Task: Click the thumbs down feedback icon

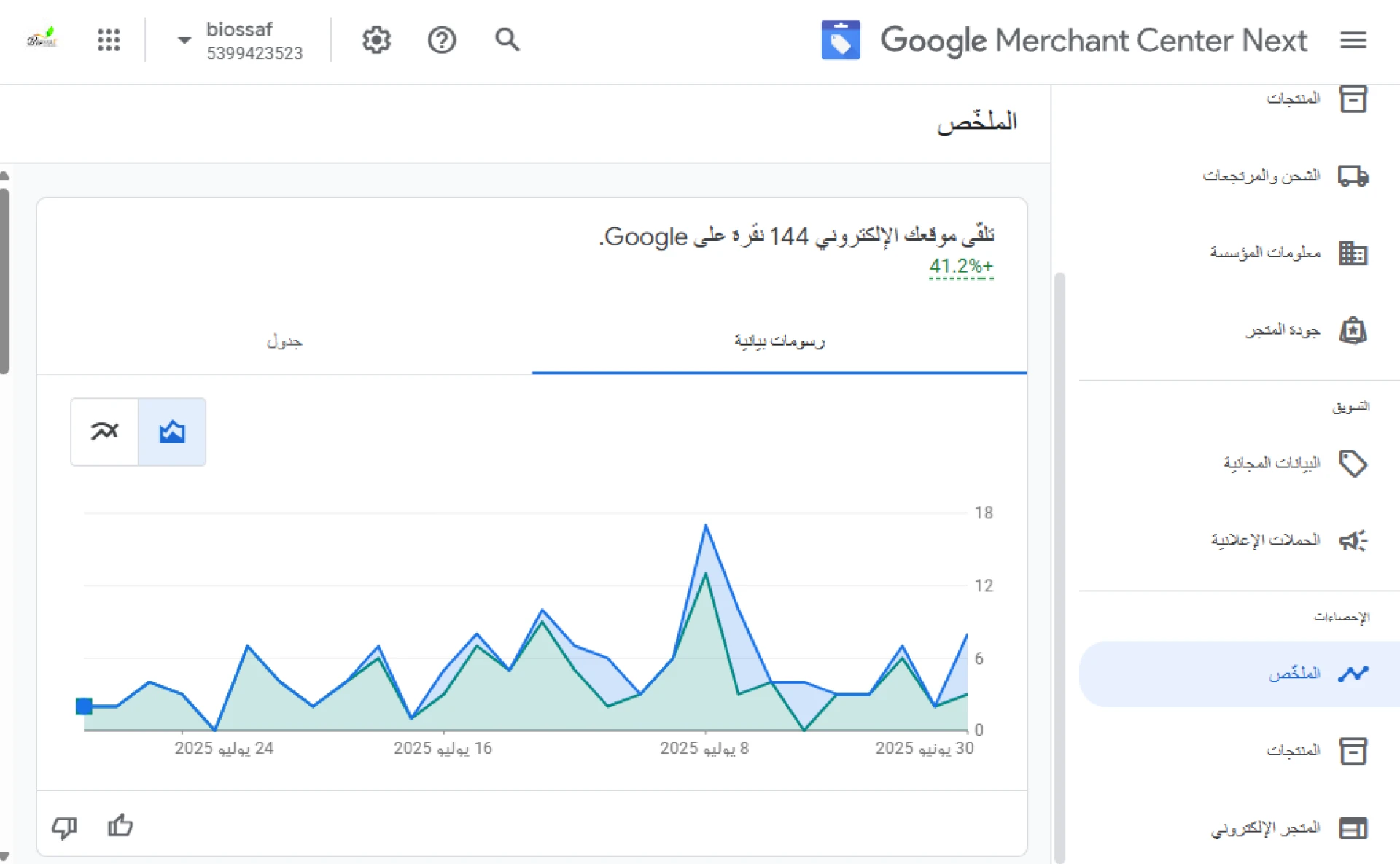Action: click(65, 827)
